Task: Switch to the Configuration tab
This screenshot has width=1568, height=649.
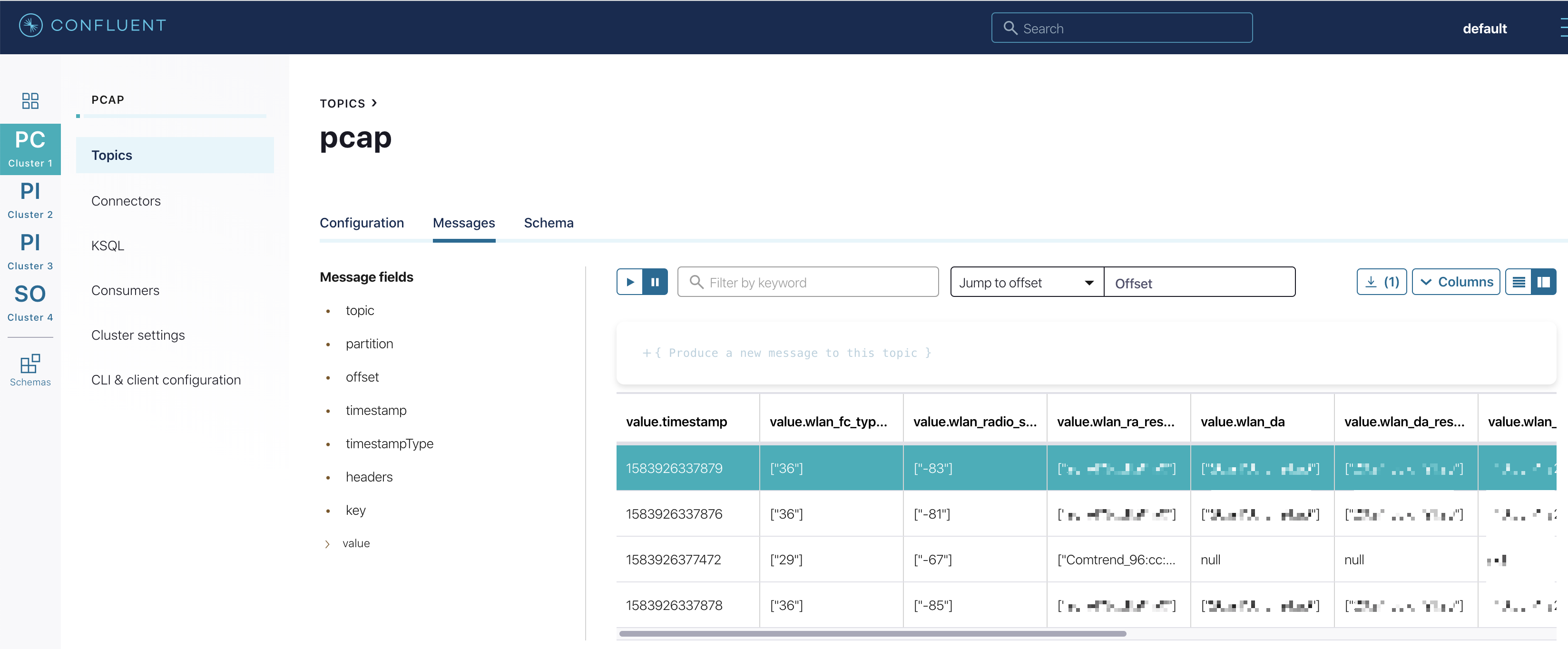Action: [x=362, y=223]
